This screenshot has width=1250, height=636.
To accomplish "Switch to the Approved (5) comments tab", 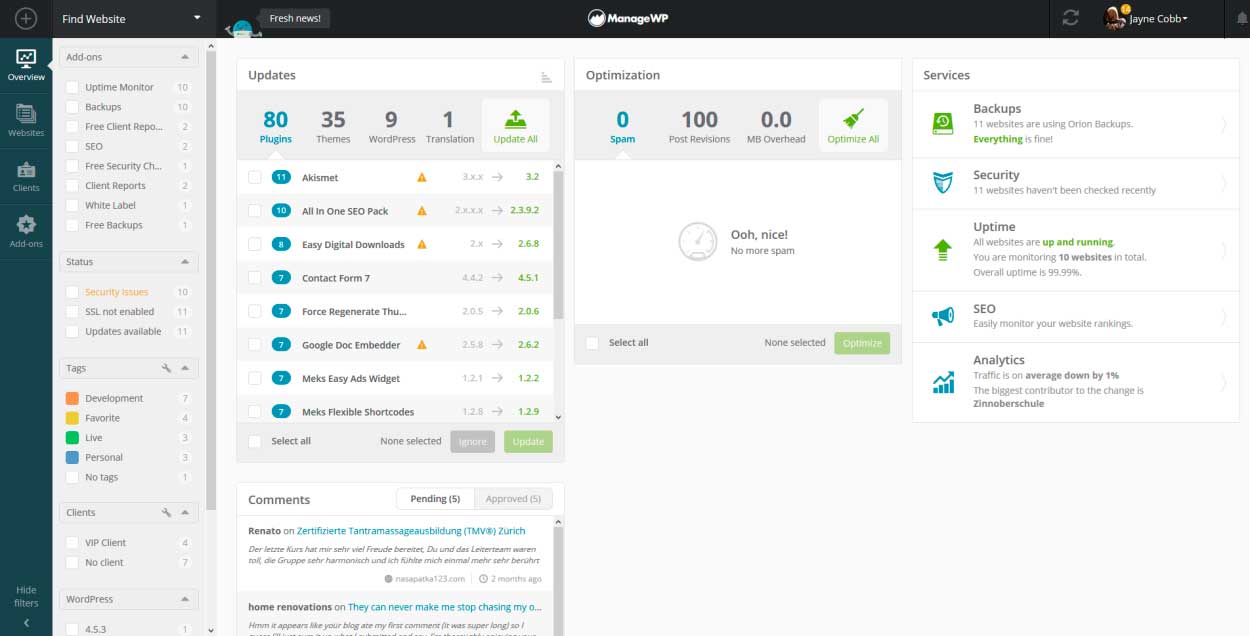I will click(x=513, y=499).
